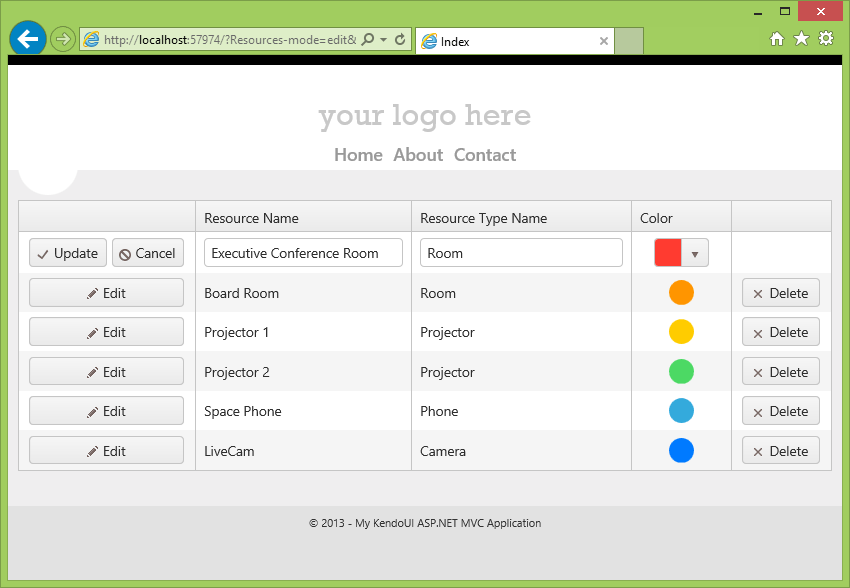The width and height of the screenshot is (850, 588).
Task: Edit the LiveCam row
Action: [106, 451]
